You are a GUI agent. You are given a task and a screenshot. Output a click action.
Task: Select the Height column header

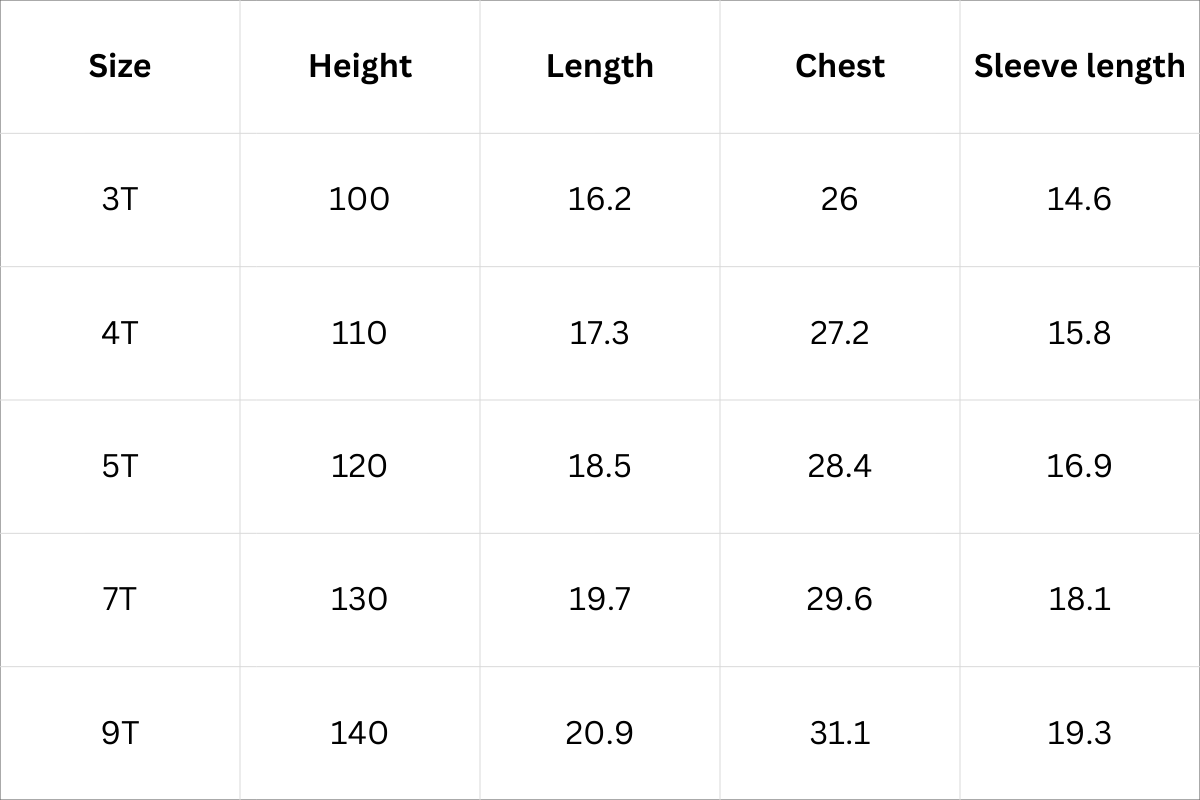click(x=360, y=66)
